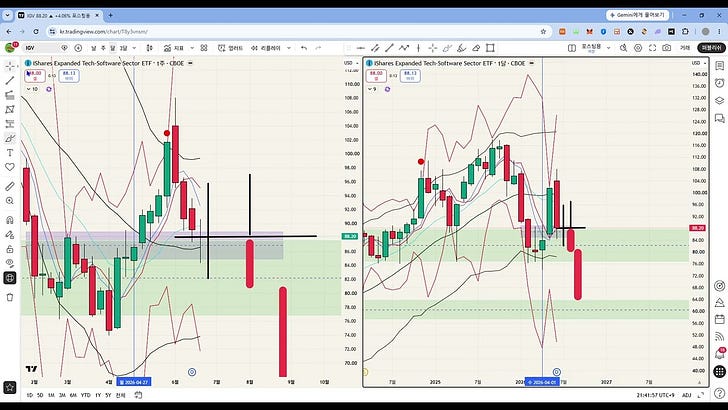Image resolution: width=728 pixels, height=410 pixels.
Task: Activate the zoom in tool
Action: [x=10, y=201]
